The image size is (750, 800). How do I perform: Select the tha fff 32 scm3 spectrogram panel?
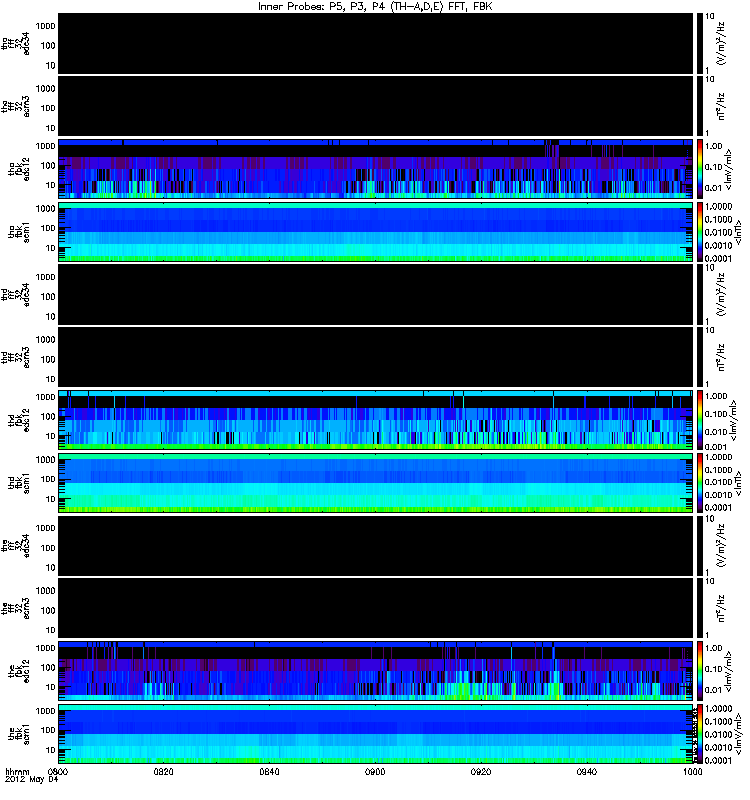tap(376, 106)
